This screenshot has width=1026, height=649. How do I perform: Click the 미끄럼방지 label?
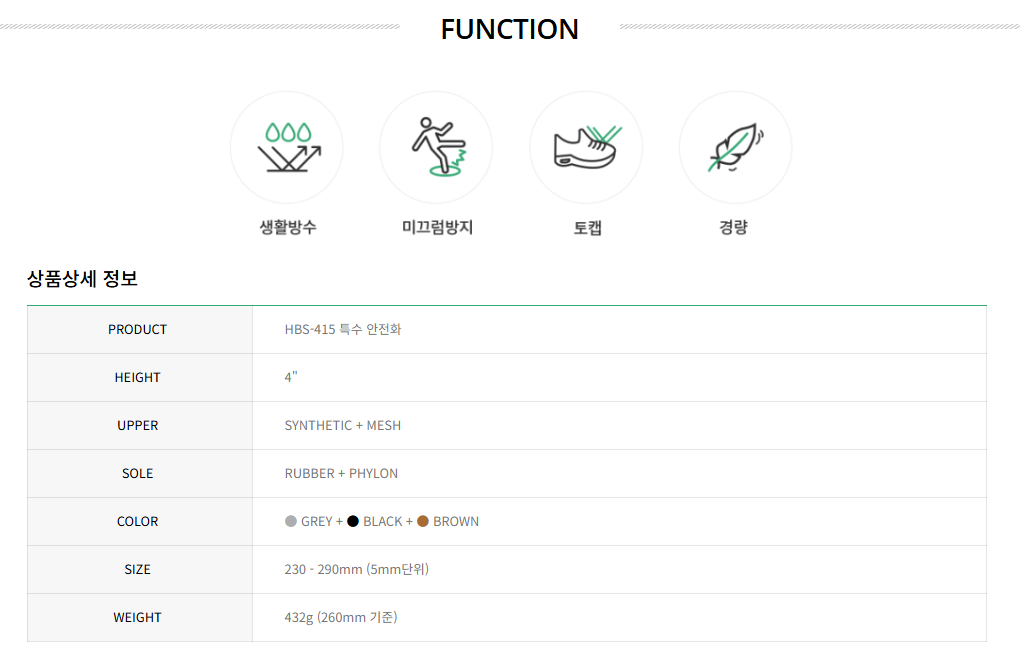[x=437, y=227]
